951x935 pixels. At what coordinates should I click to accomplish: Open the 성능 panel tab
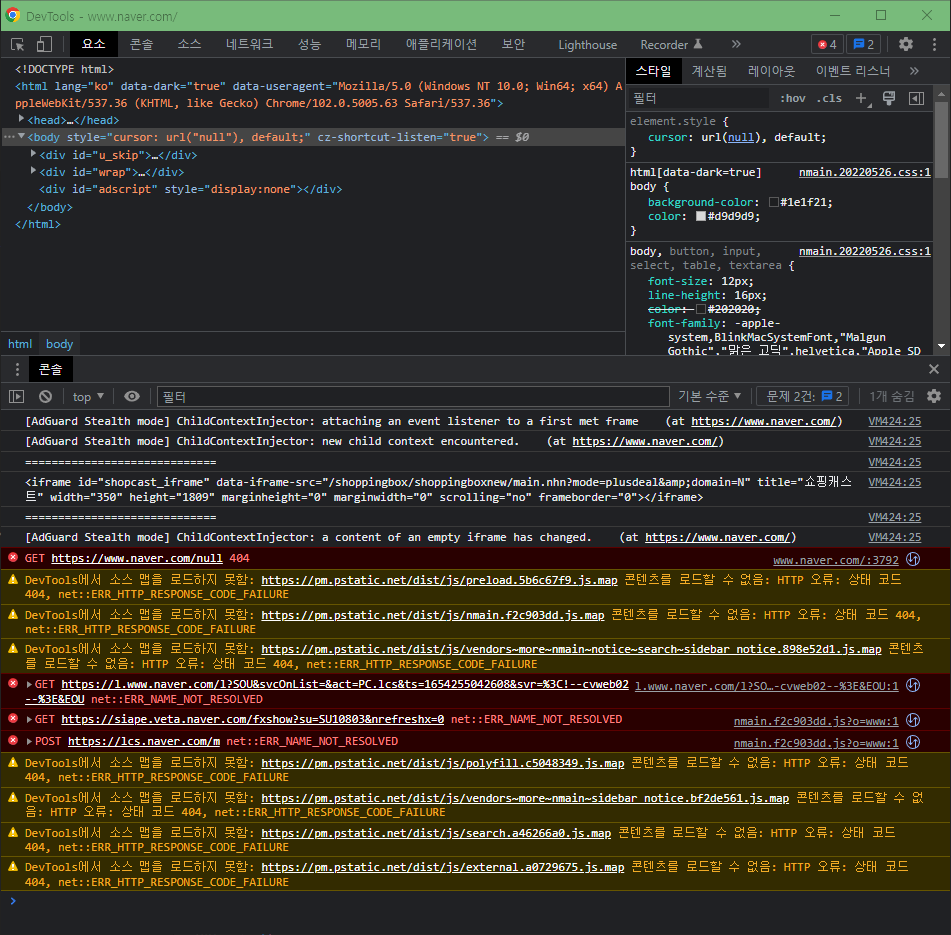pyautogui.click(x=309, y=44)
